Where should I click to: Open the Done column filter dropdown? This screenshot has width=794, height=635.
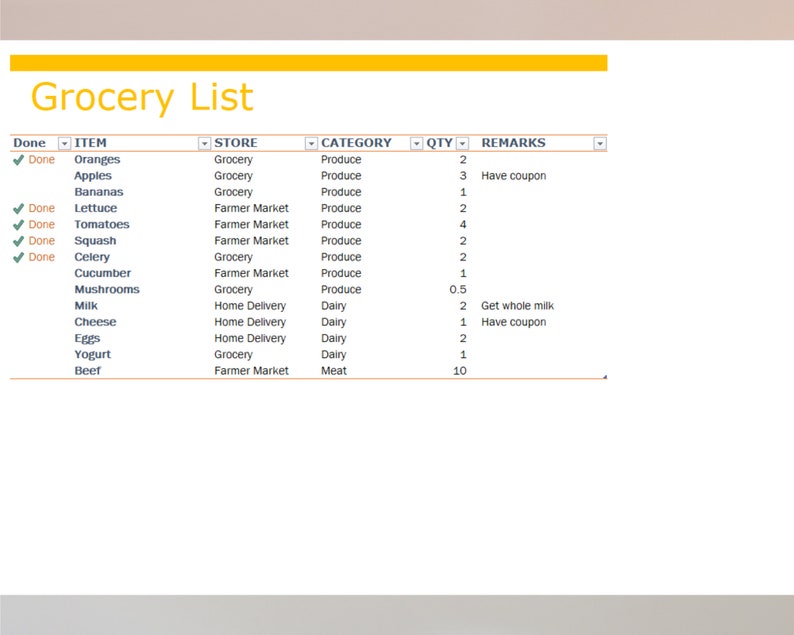(64, 144)
